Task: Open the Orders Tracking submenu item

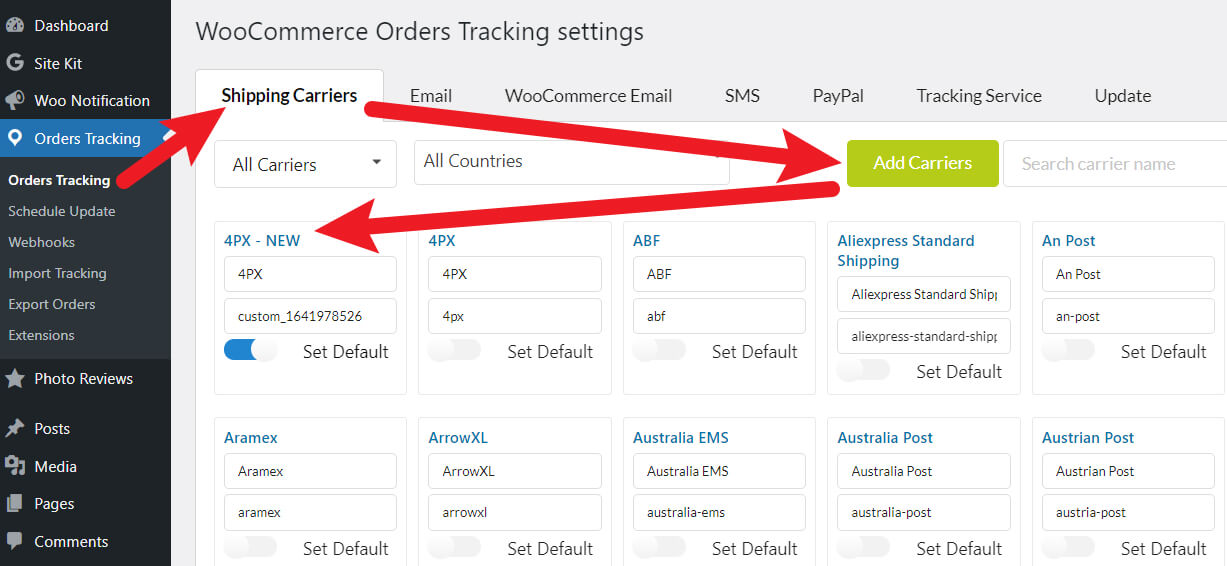Action: click(x=59, y=180)
